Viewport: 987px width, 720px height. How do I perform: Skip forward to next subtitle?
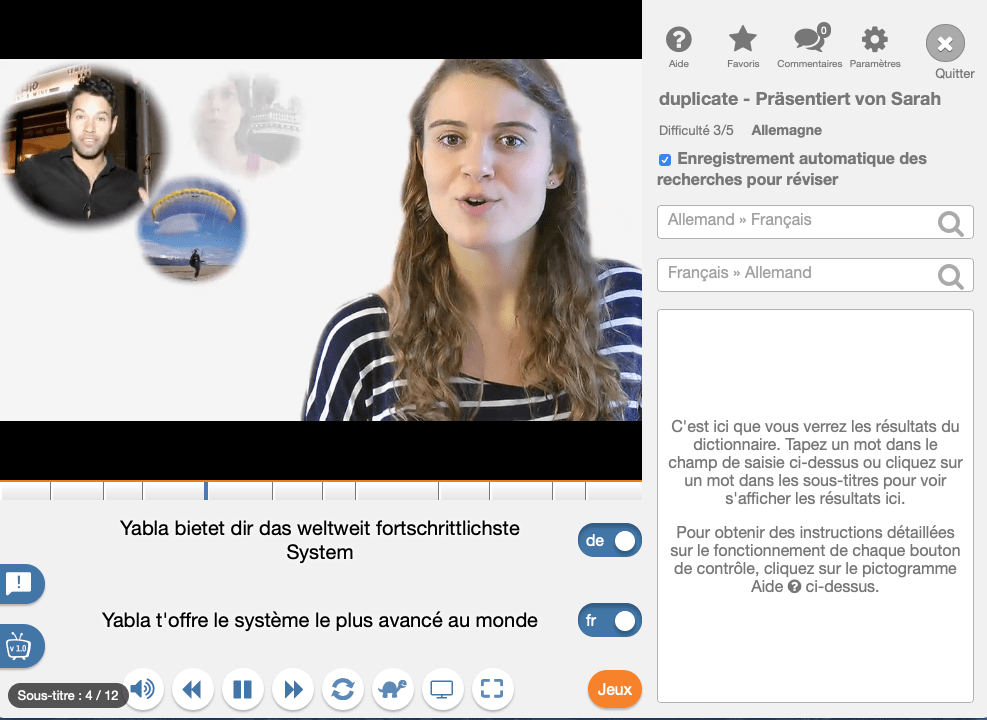tap(293, 689)
